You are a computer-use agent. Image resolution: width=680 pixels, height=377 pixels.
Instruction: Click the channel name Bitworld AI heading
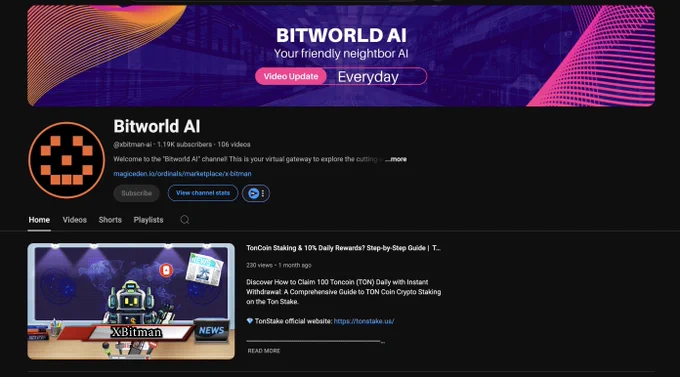(157, 126)
